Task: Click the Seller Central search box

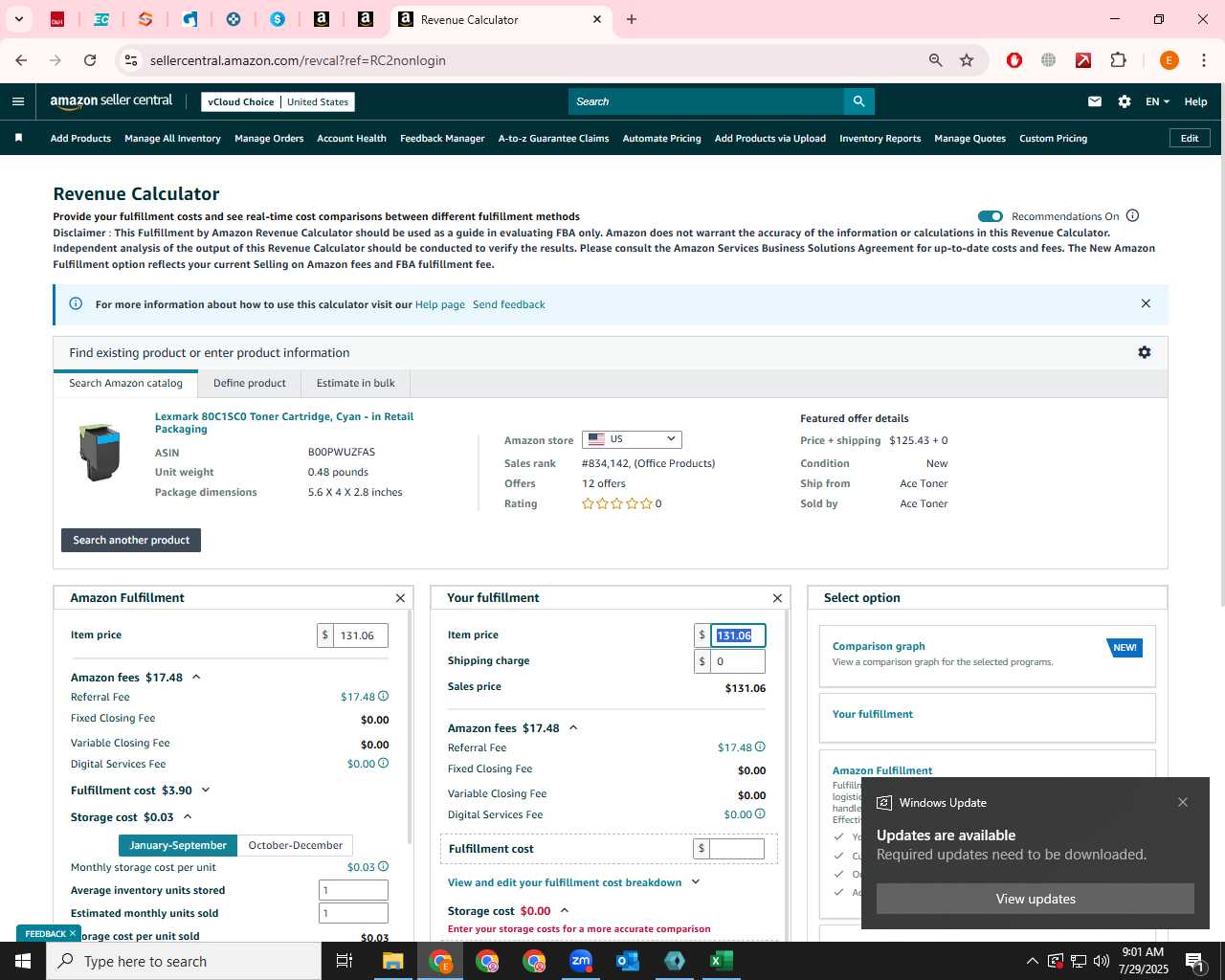Action: pyautogui.click(x=706, y=101)
